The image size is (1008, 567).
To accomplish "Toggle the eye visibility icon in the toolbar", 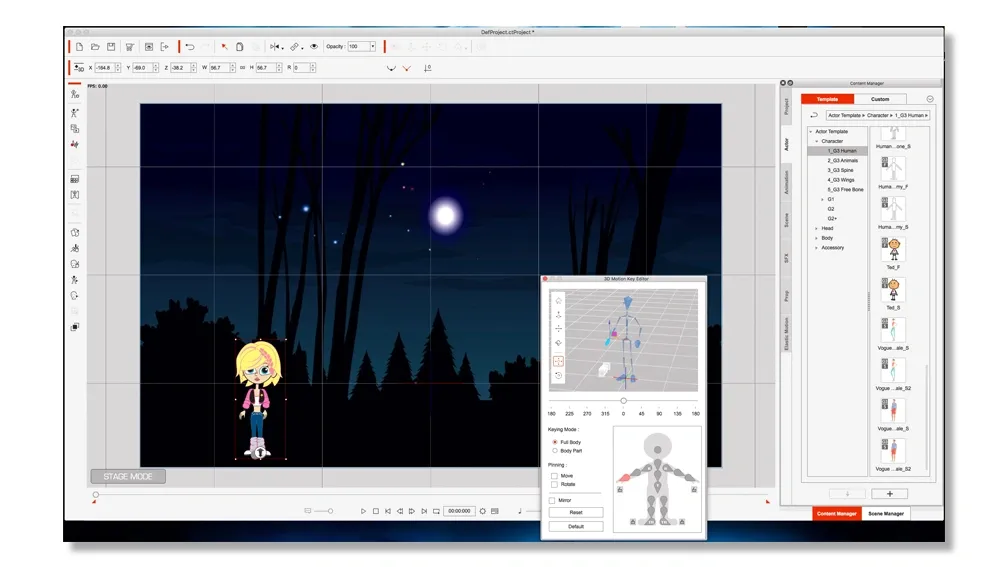I will pos(314,47).
